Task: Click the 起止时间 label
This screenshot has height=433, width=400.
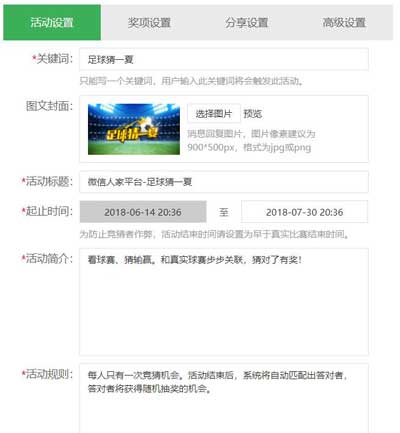Action: click(47, 211)
